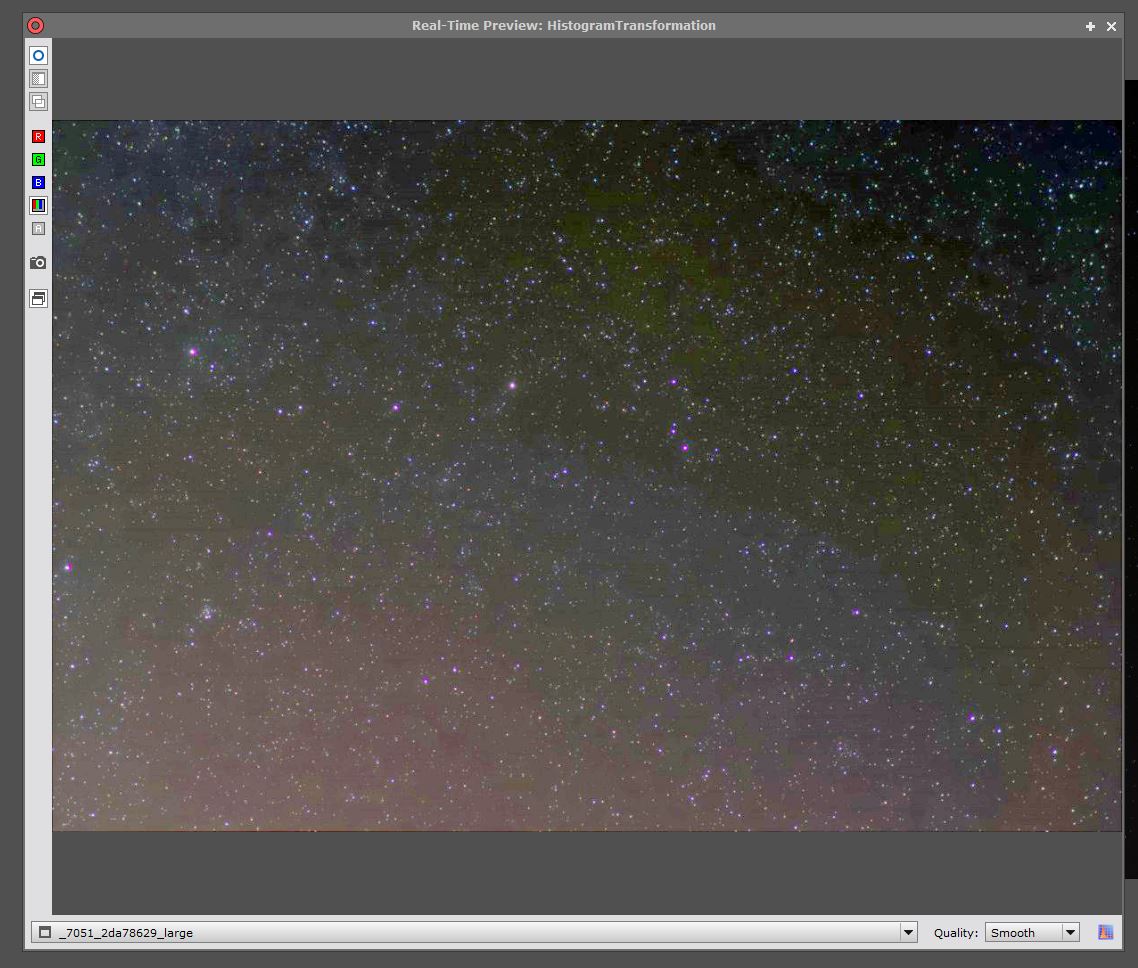
Task: Click the red circle icon in title bar
Action: point(35,26)
